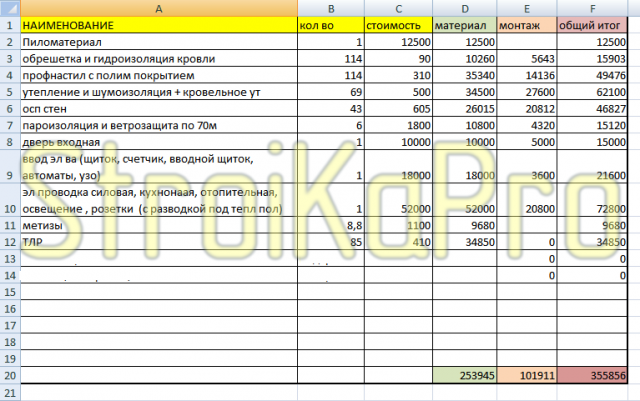
Task: Click material cell with value 10260
Action: pyautogui.click(x=464, y=59)
